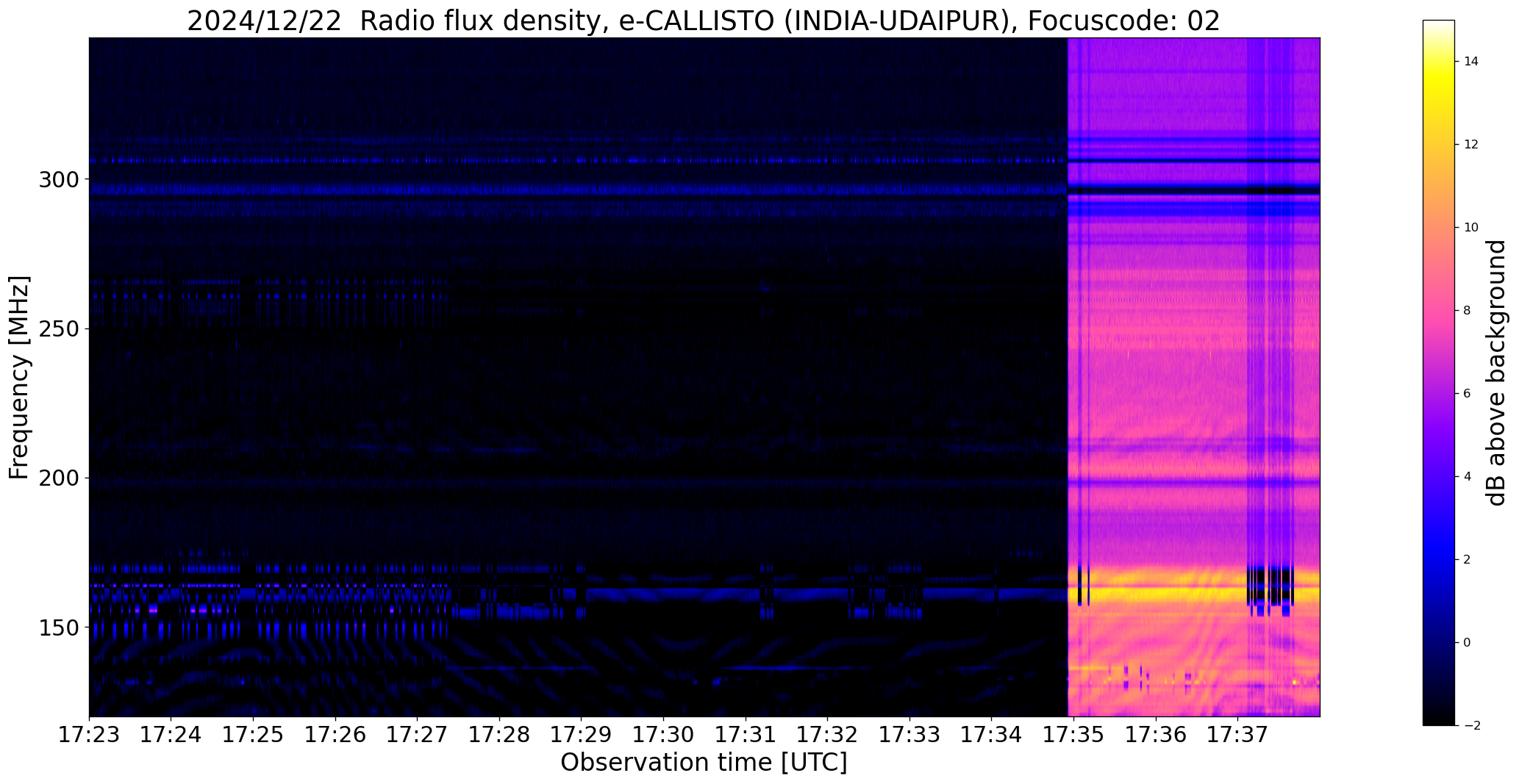Click the 17:36 time tick label
The width and height of the screenshot is (1519, 784).
(x=1157, y=734)
